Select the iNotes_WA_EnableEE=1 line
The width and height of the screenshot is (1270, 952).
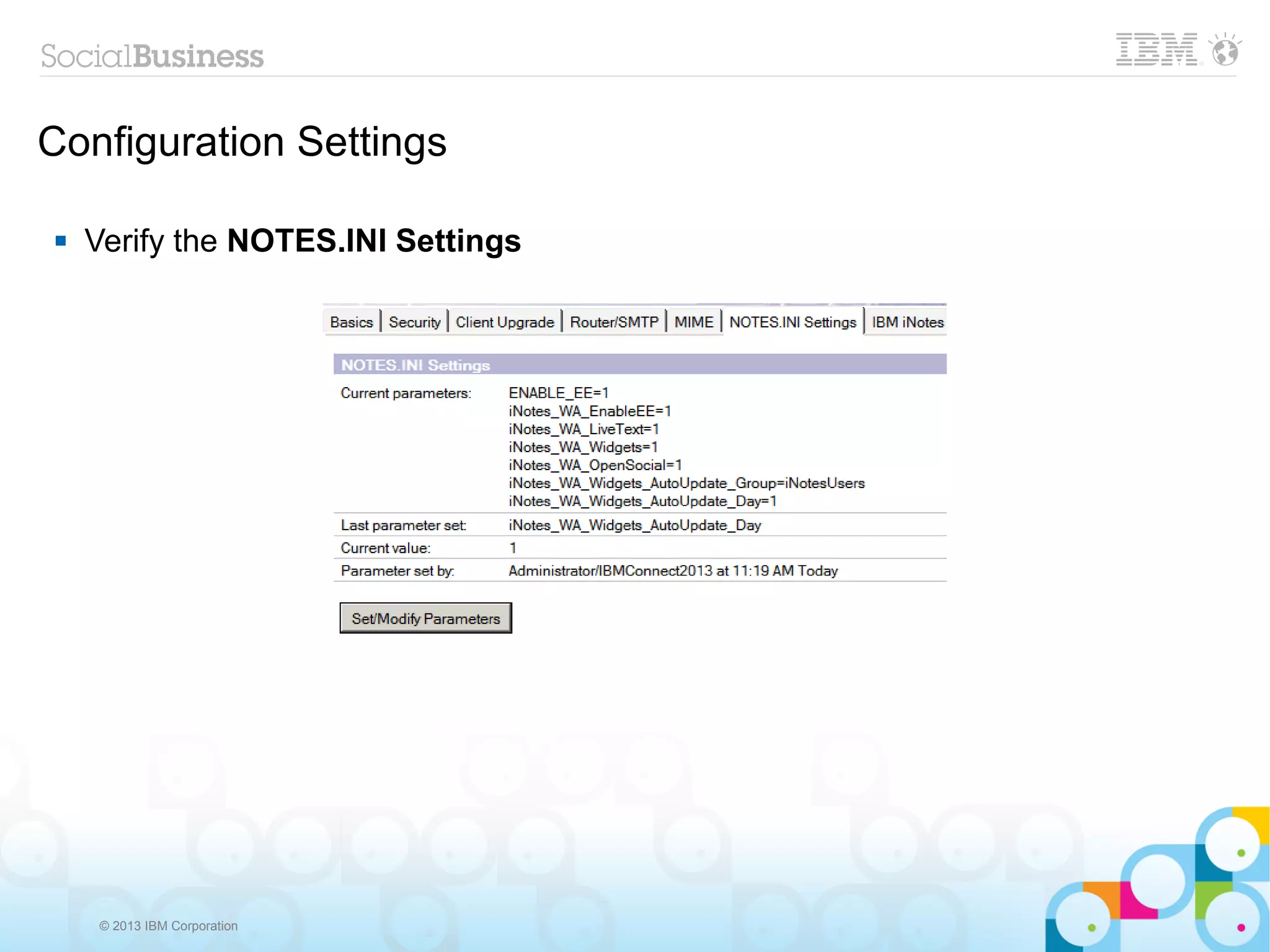[590, 411]
